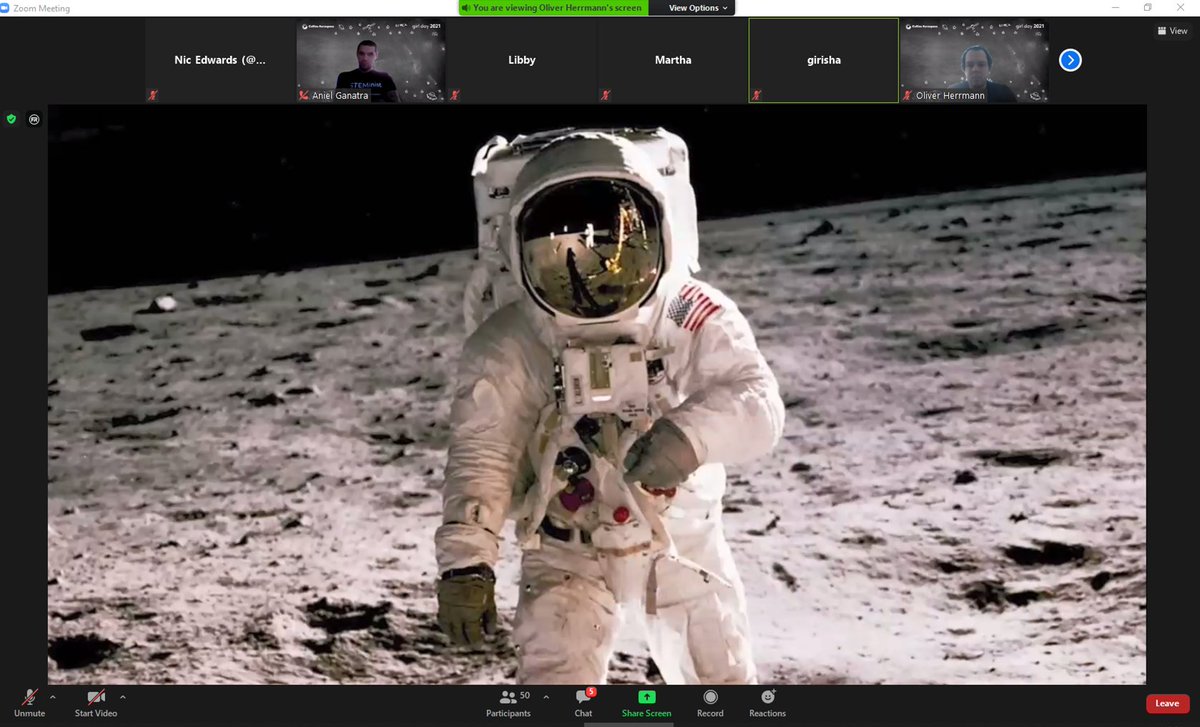Click the green Share Screen button
Viewport: 1200px width, 727px height.
(646, 703)
